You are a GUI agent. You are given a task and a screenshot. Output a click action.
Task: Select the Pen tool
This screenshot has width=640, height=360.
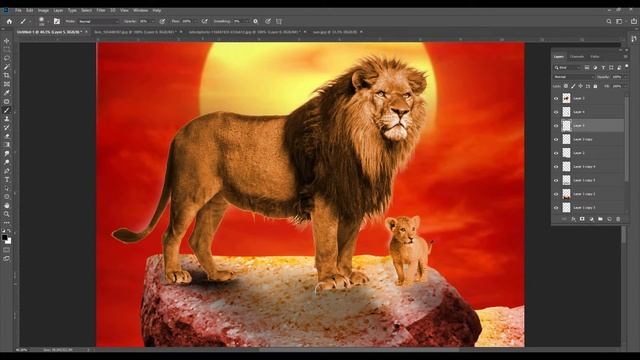click(x=7, y=171)
